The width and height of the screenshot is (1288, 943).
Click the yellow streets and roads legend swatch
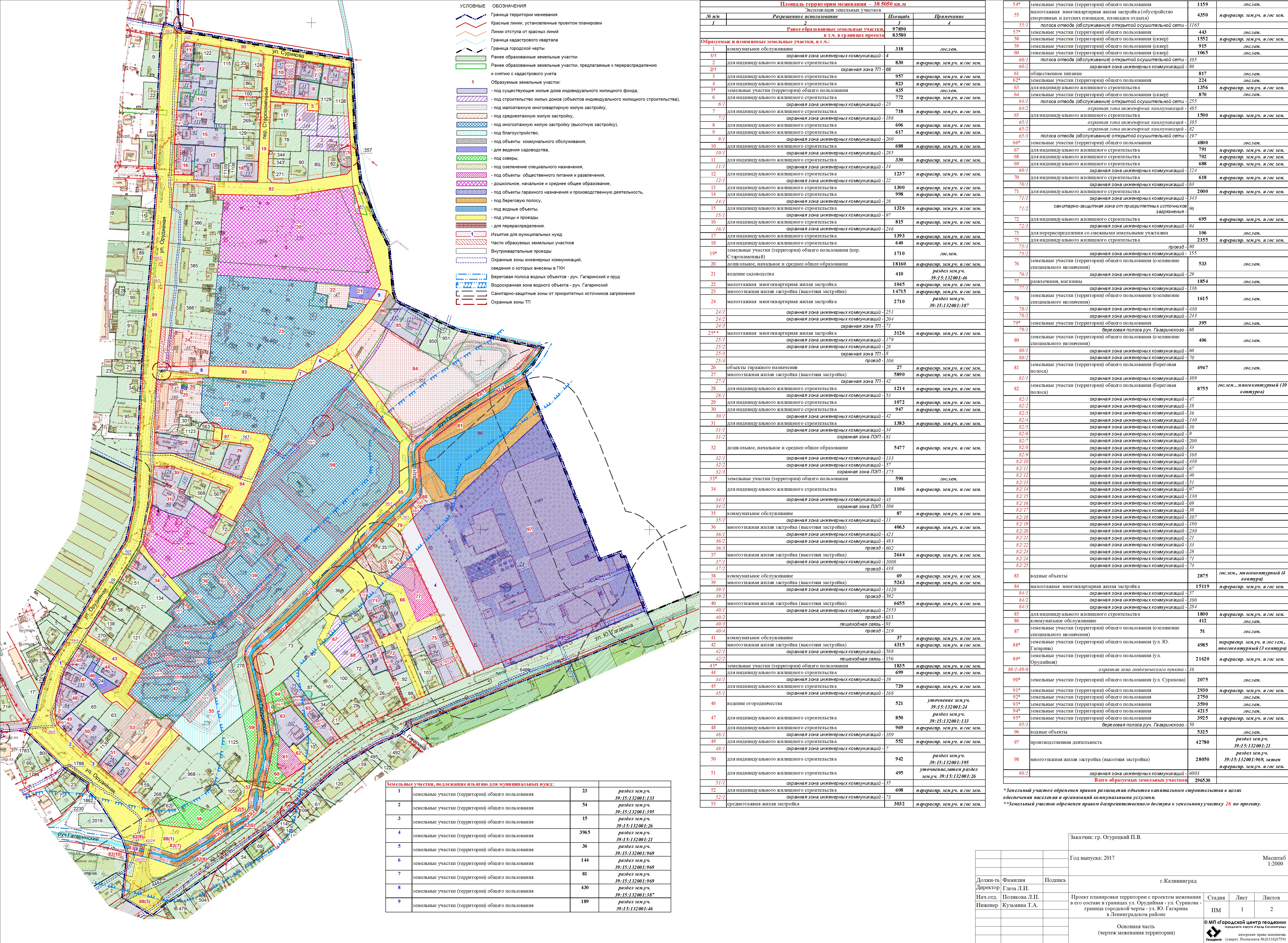[471, 217]
